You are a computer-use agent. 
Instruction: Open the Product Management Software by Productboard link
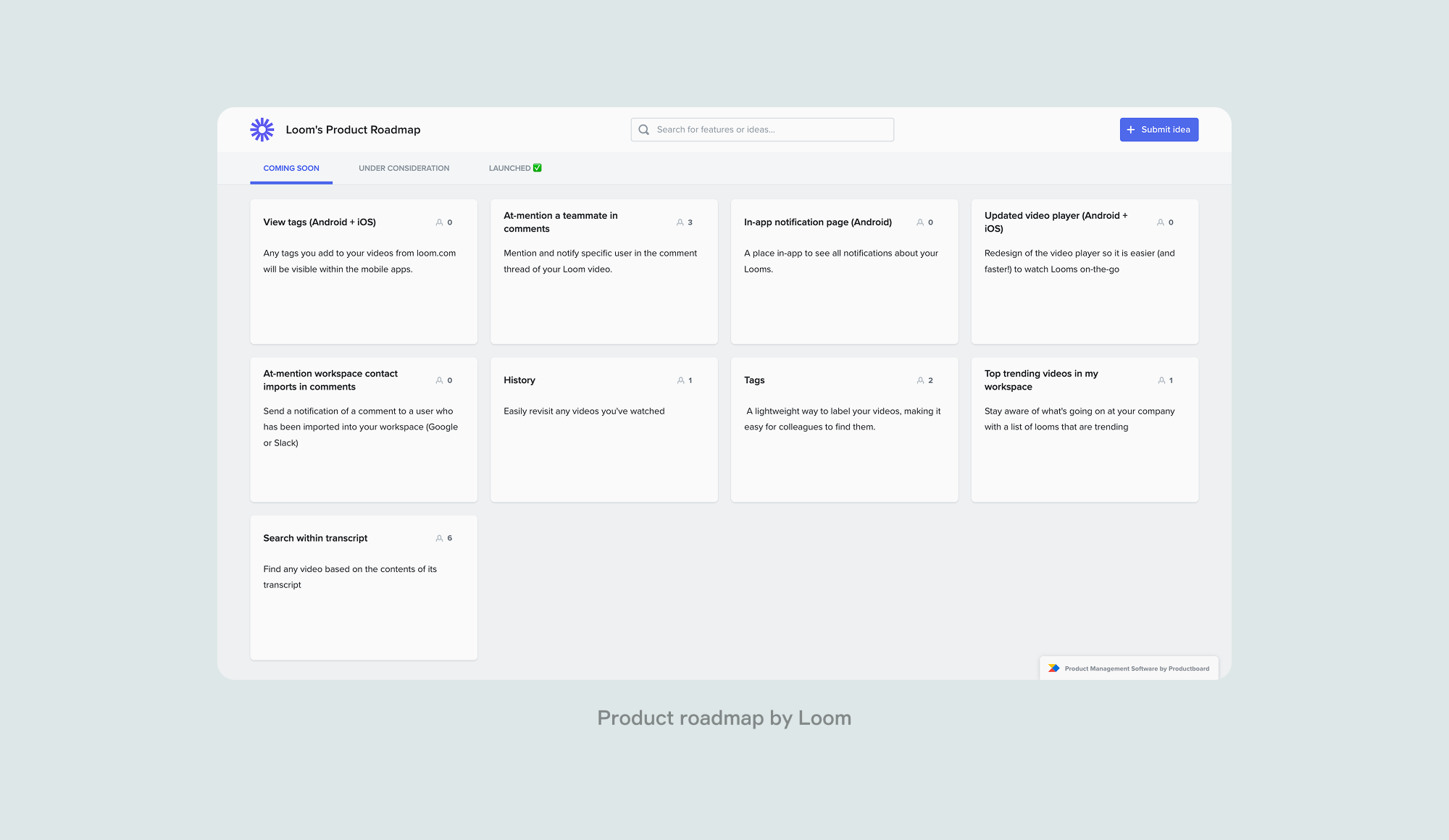[1136, 668]
